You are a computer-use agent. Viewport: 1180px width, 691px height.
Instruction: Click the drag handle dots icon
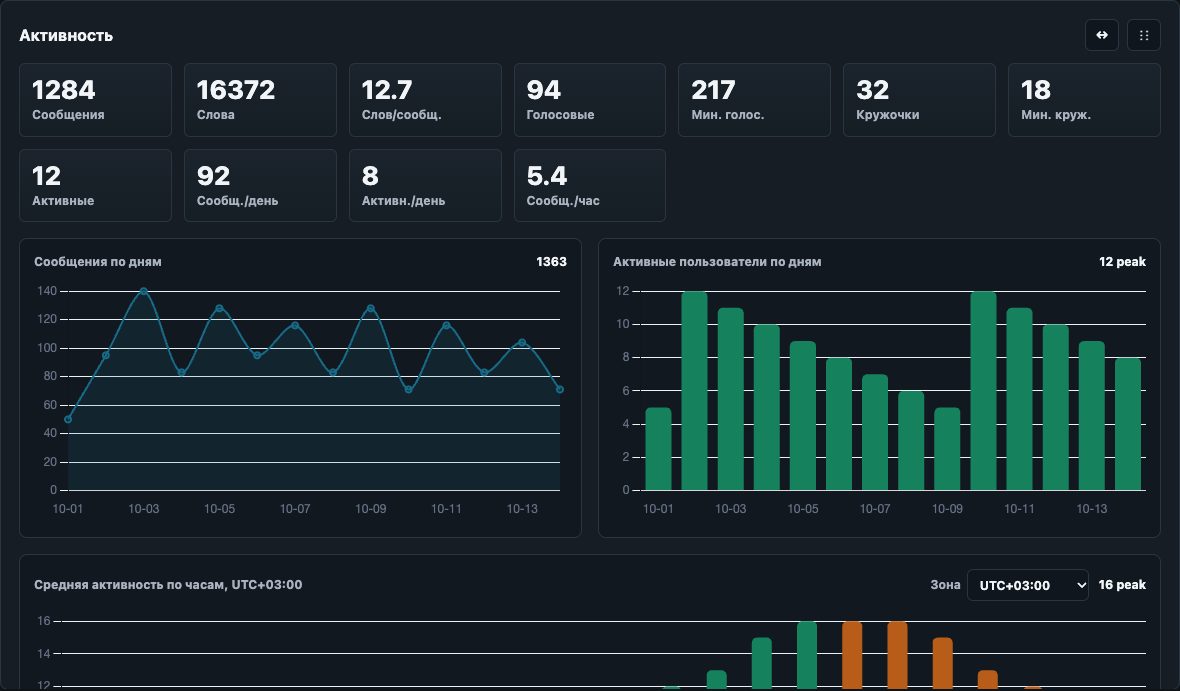coord(1144,35)
